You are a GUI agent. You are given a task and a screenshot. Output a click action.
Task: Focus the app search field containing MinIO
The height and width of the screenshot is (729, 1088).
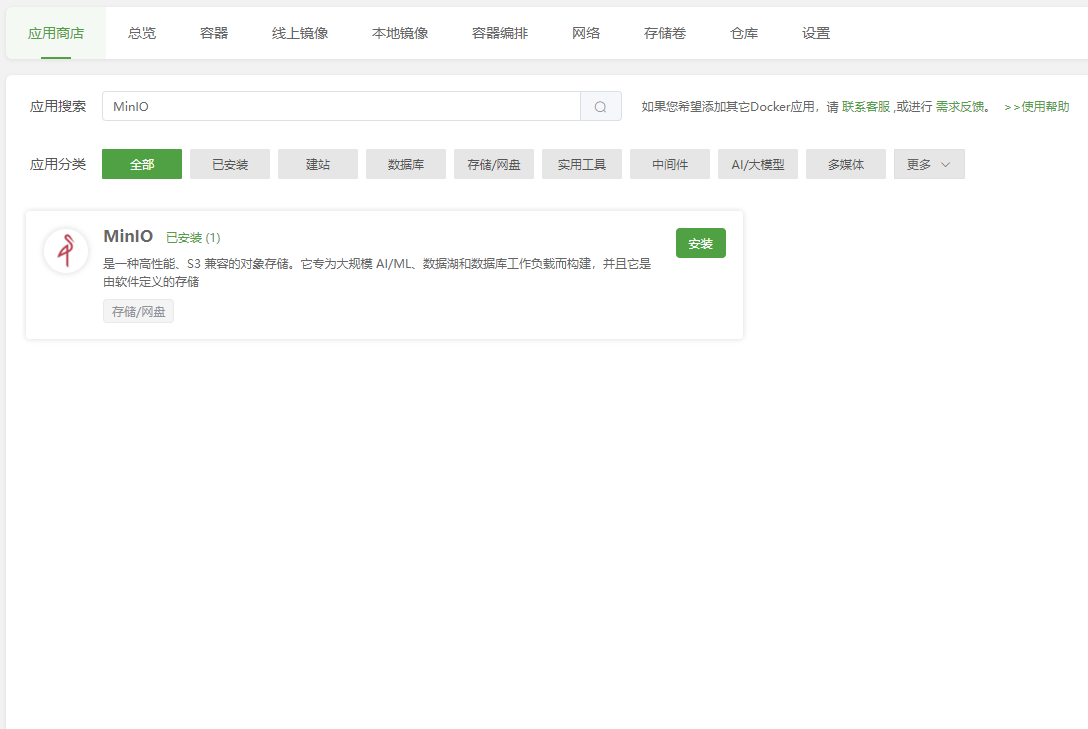[341, 107]
